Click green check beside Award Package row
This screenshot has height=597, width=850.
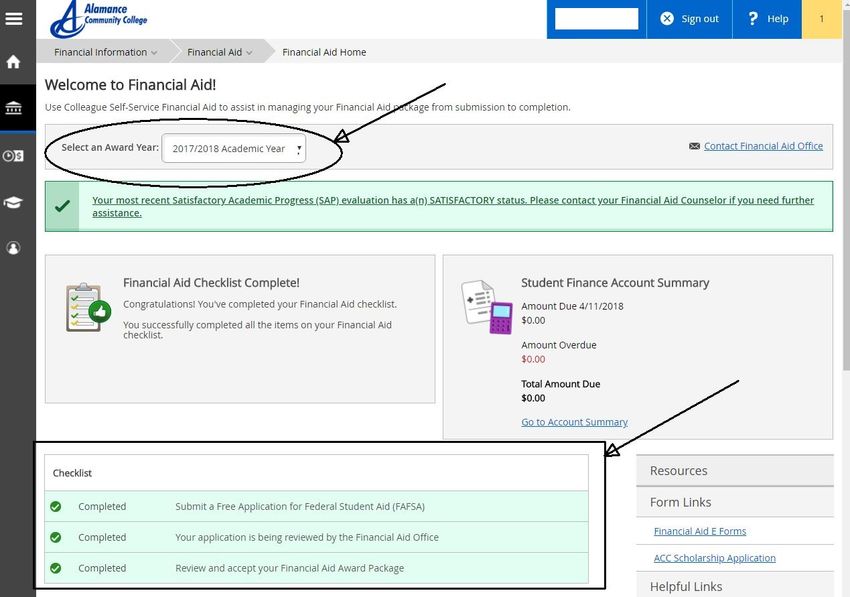pos(55,568)
